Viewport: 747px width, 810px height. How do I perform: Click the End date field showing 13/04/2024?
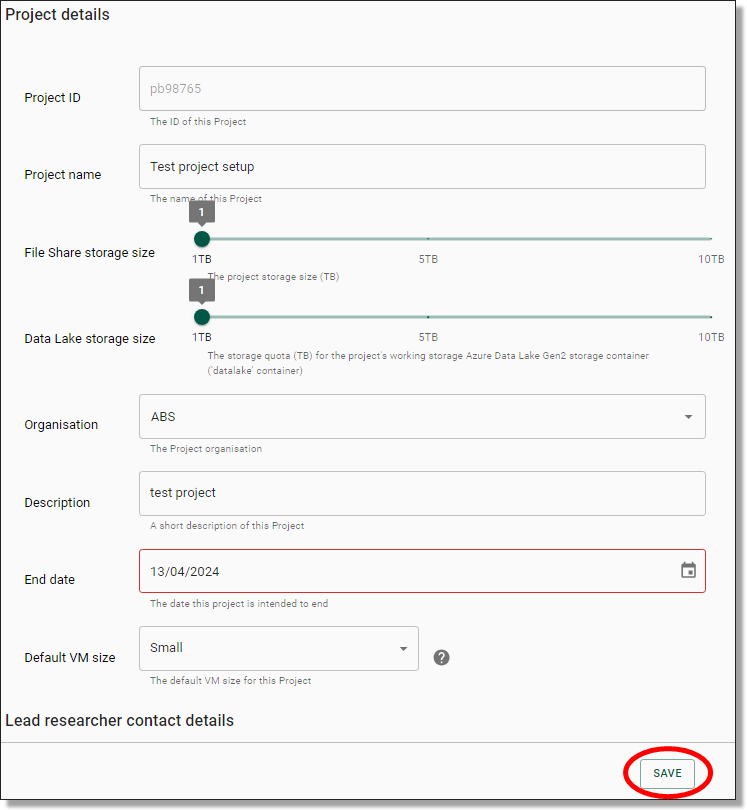400,569
